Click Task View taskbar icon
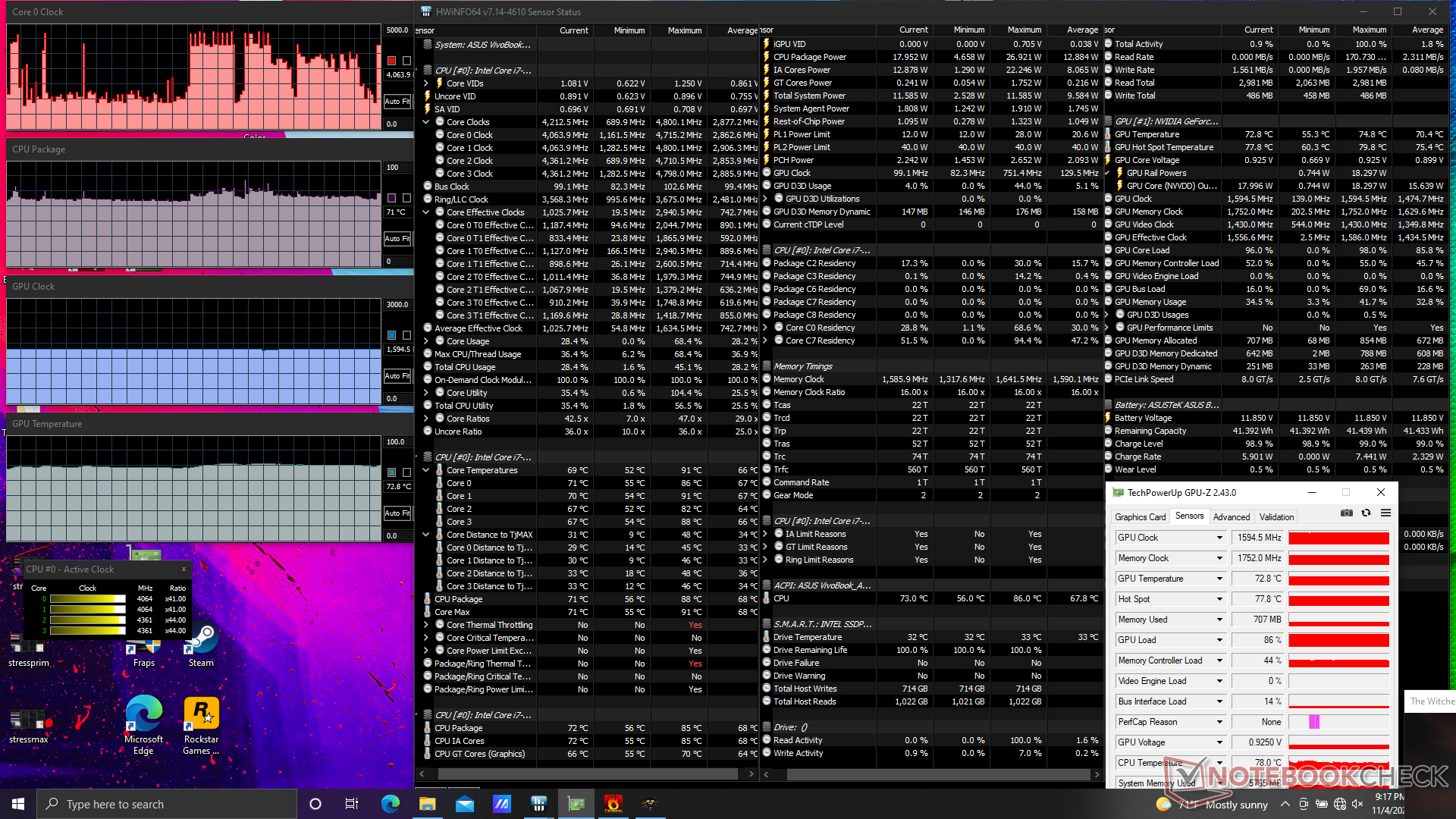 point(351,804)
